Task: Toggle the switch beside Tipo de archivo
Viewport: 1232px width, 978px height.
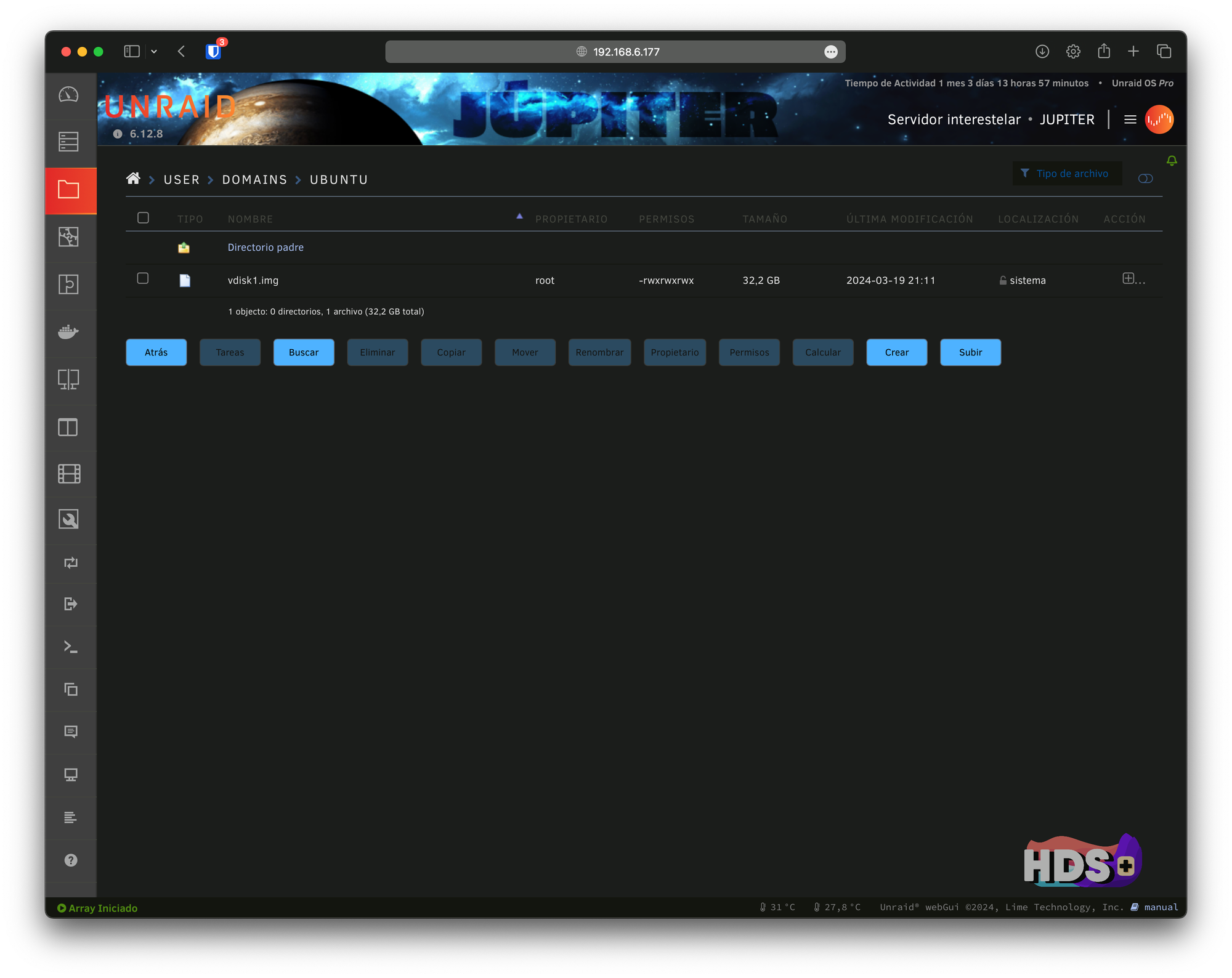Action: click(1145, 179)
